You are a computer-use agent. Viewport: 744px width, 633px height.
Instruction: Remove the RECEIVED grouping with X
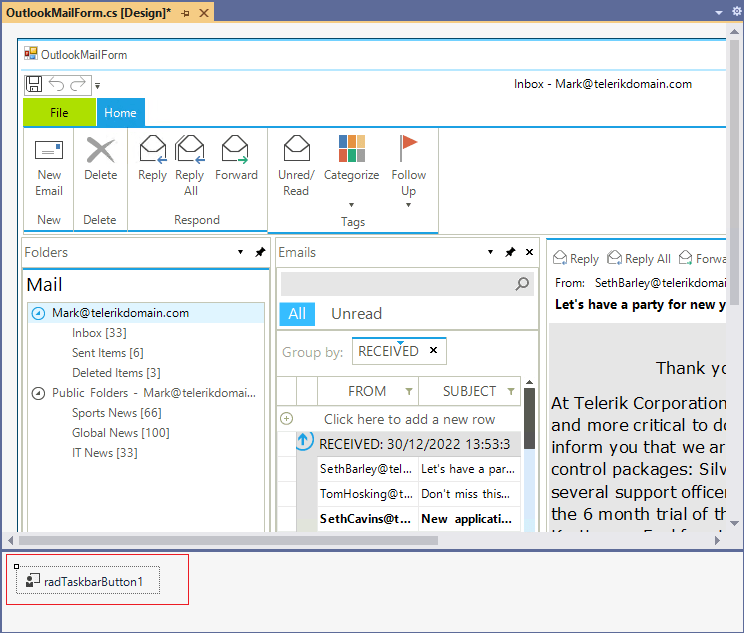click(433, 350)
